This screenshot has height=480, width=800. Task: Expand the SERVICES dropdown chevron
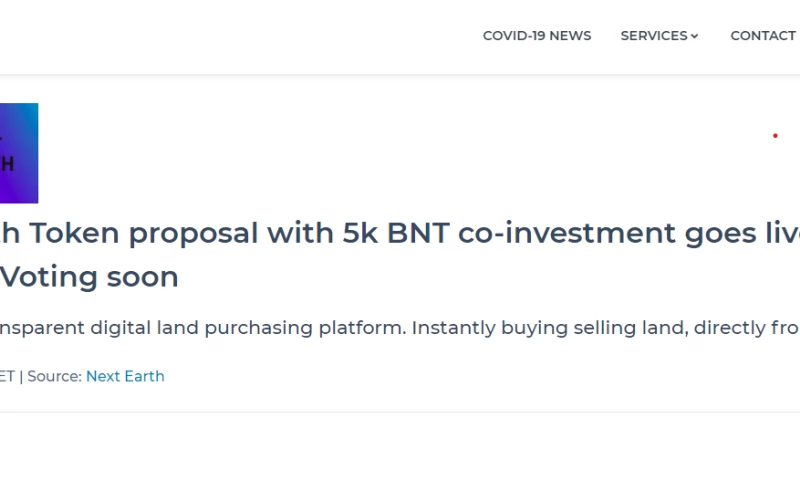click(x=695, y=36)
